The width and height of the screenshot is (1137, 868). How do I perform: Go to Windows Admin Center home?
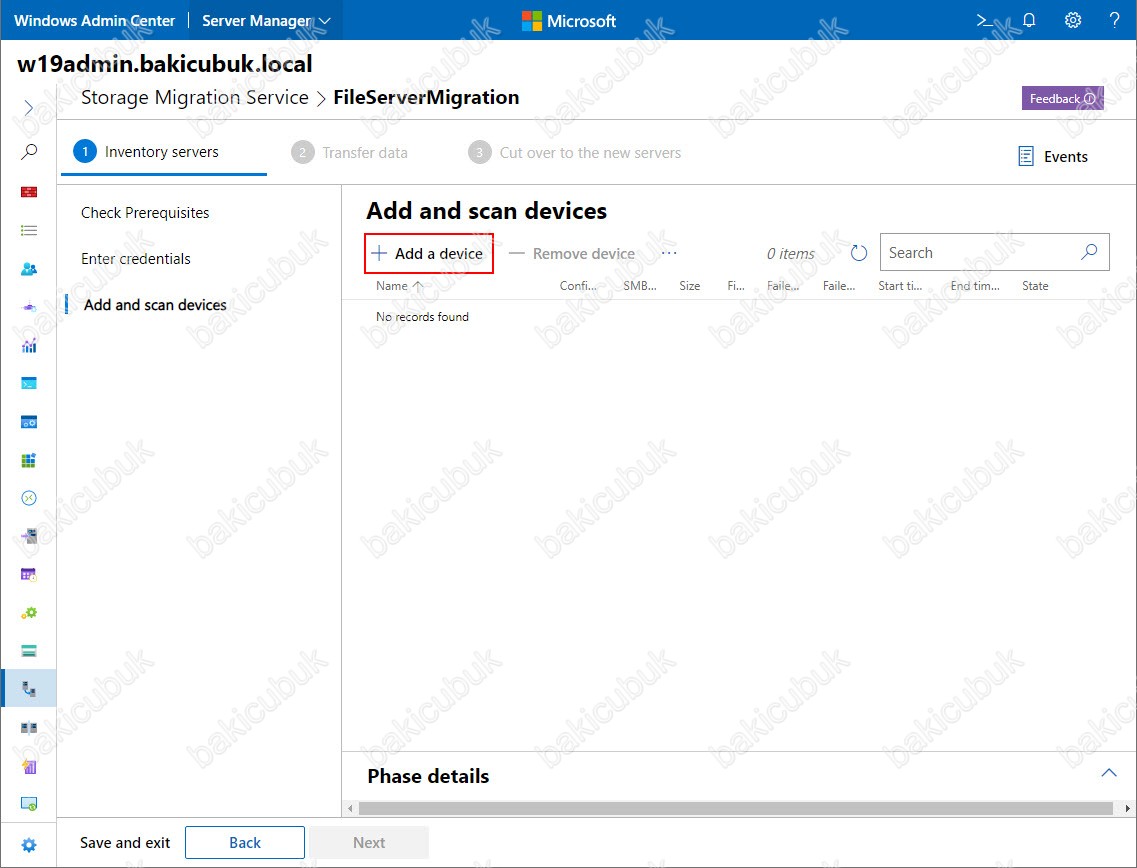94,20
